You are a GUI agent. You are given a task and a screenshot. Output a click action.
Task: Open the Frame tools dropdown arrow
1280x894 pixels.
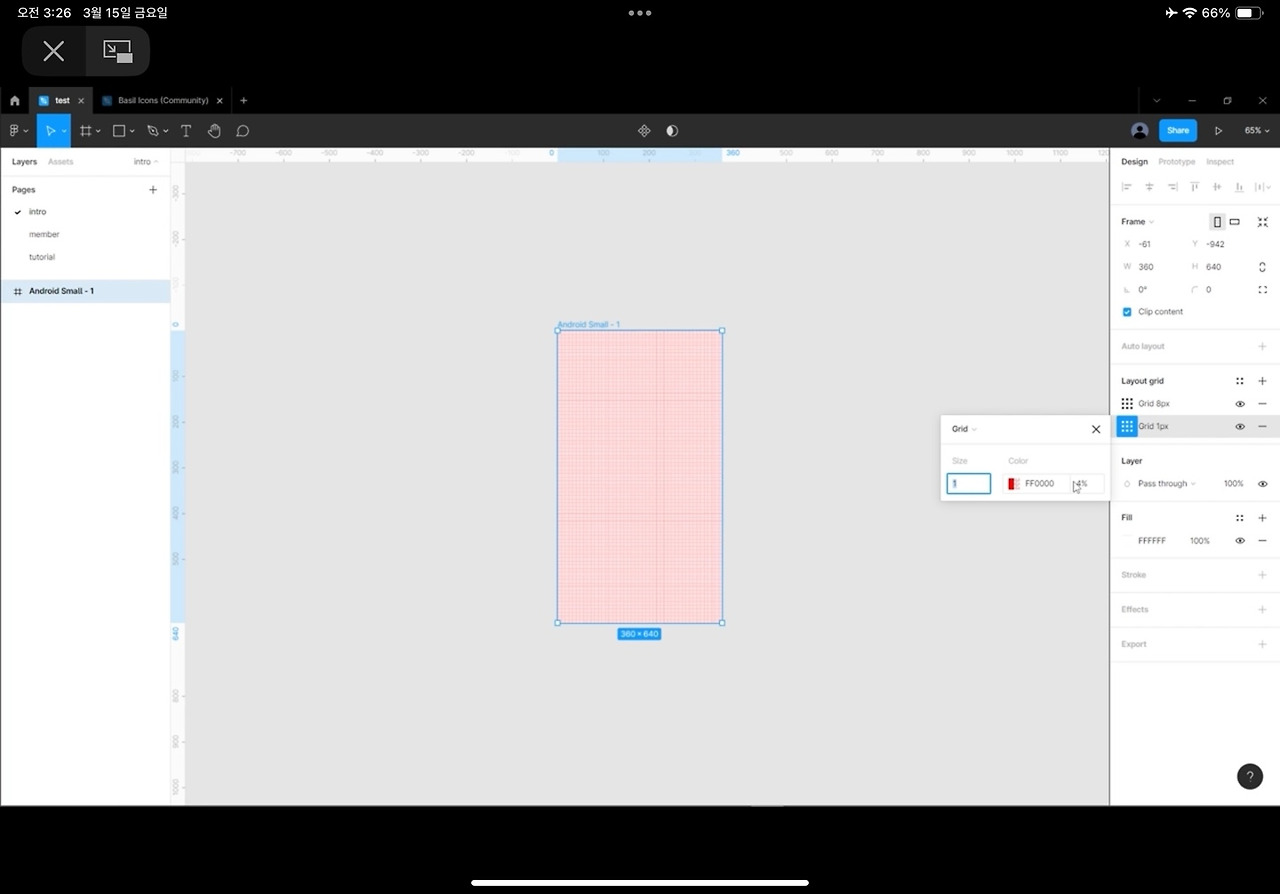98,131
